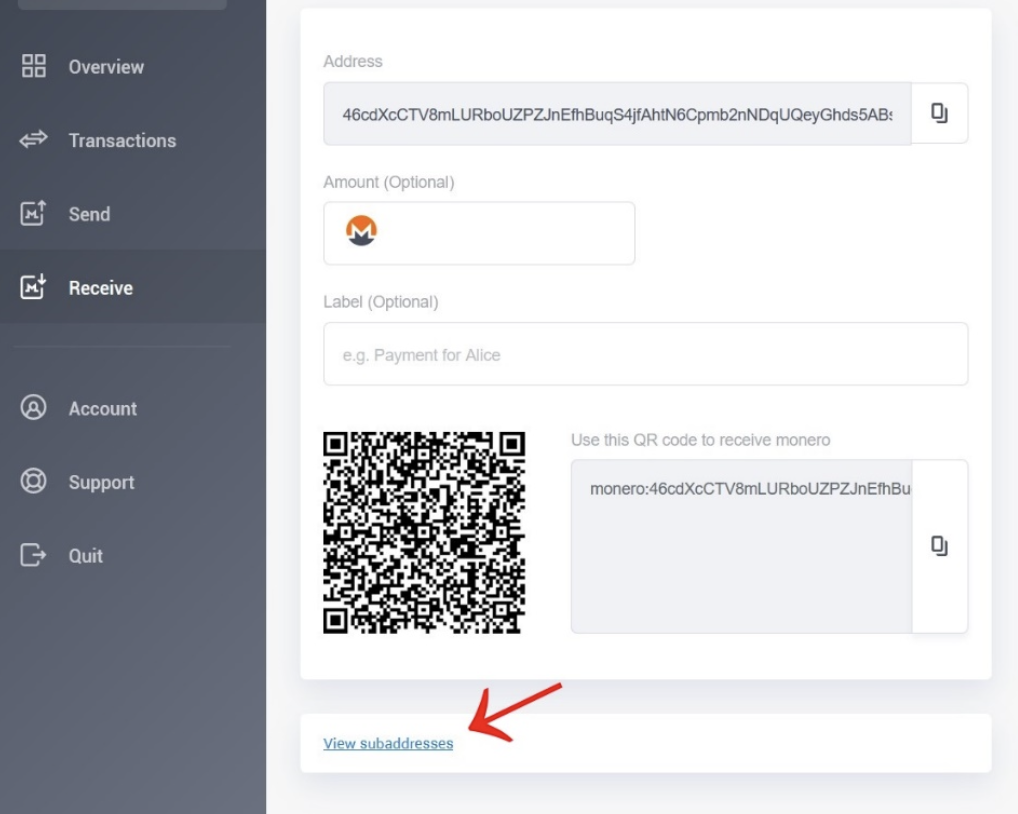The height and width of the screenshot is (814, 1018).
Task: Navigate to the Overview section
Action: 105,66
